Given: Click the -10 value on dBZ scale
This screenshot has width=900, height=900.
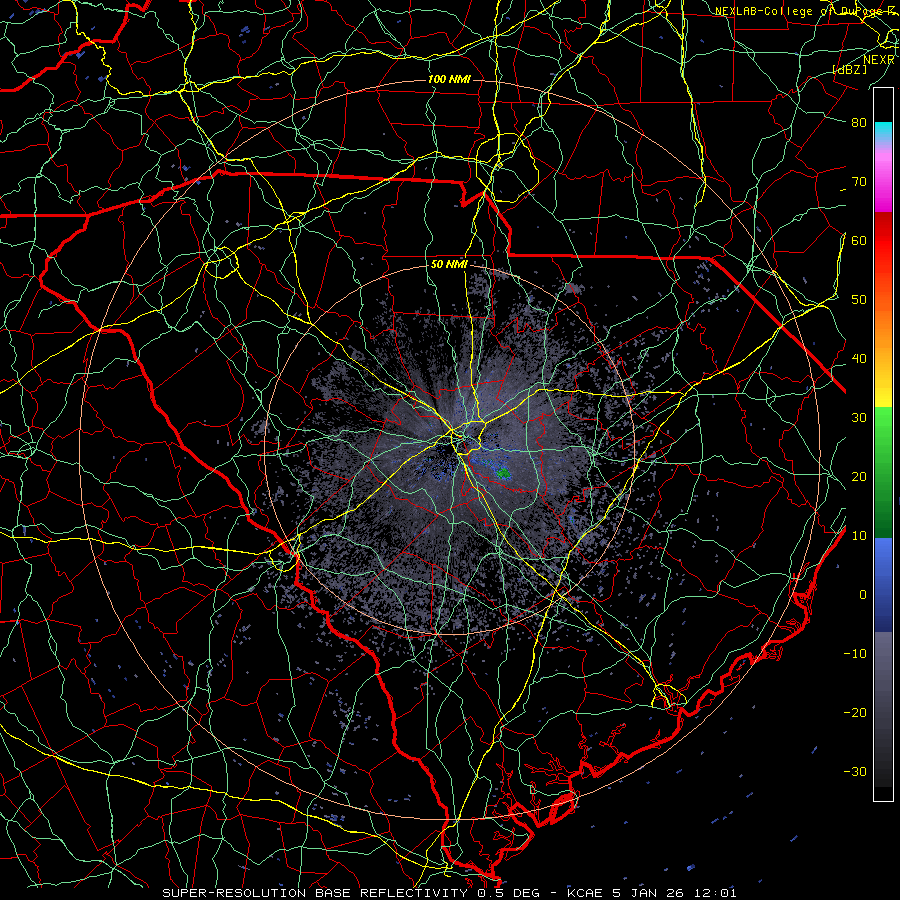Looking at the screenshot, I should tap(855, 654).
